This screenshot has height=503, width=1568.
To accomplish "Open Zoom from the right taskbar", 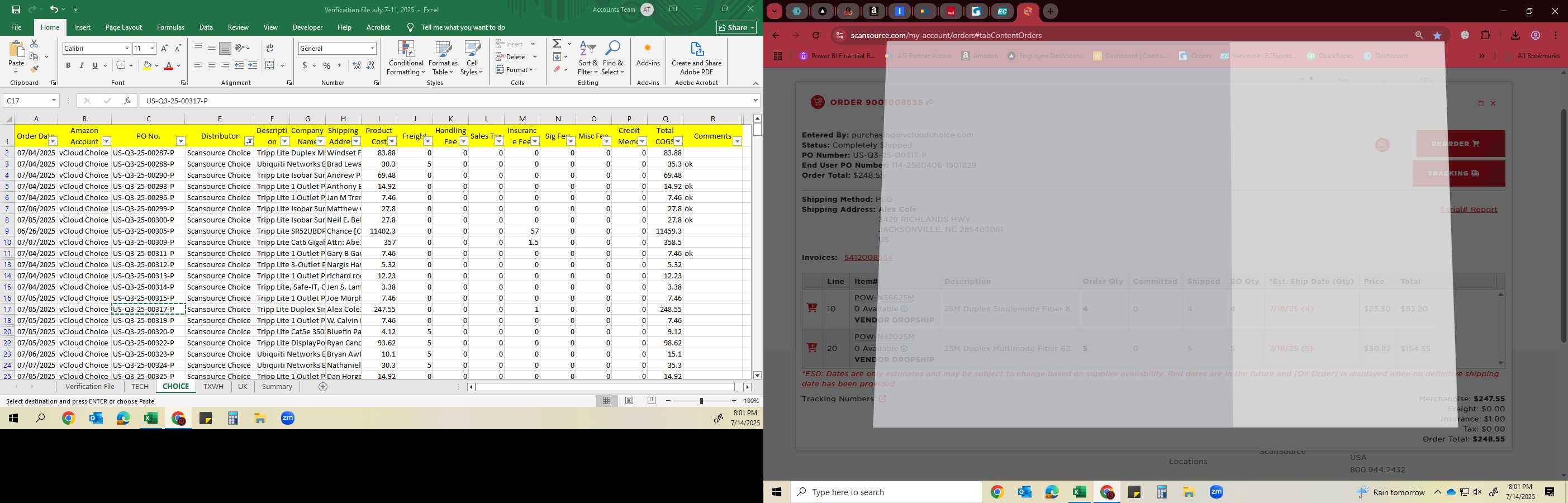I will pyautogui.click(x=1216, y=492).
